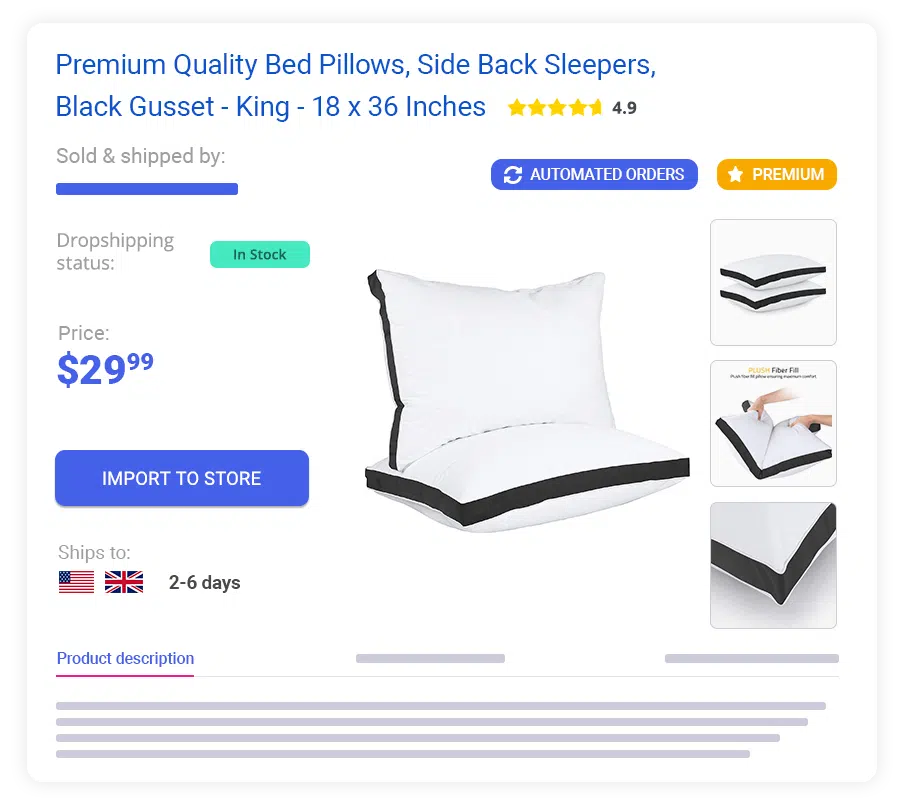Click the Import to Store button
The height and width of the screenshot is (800, 900).
(x=181, y=478)
